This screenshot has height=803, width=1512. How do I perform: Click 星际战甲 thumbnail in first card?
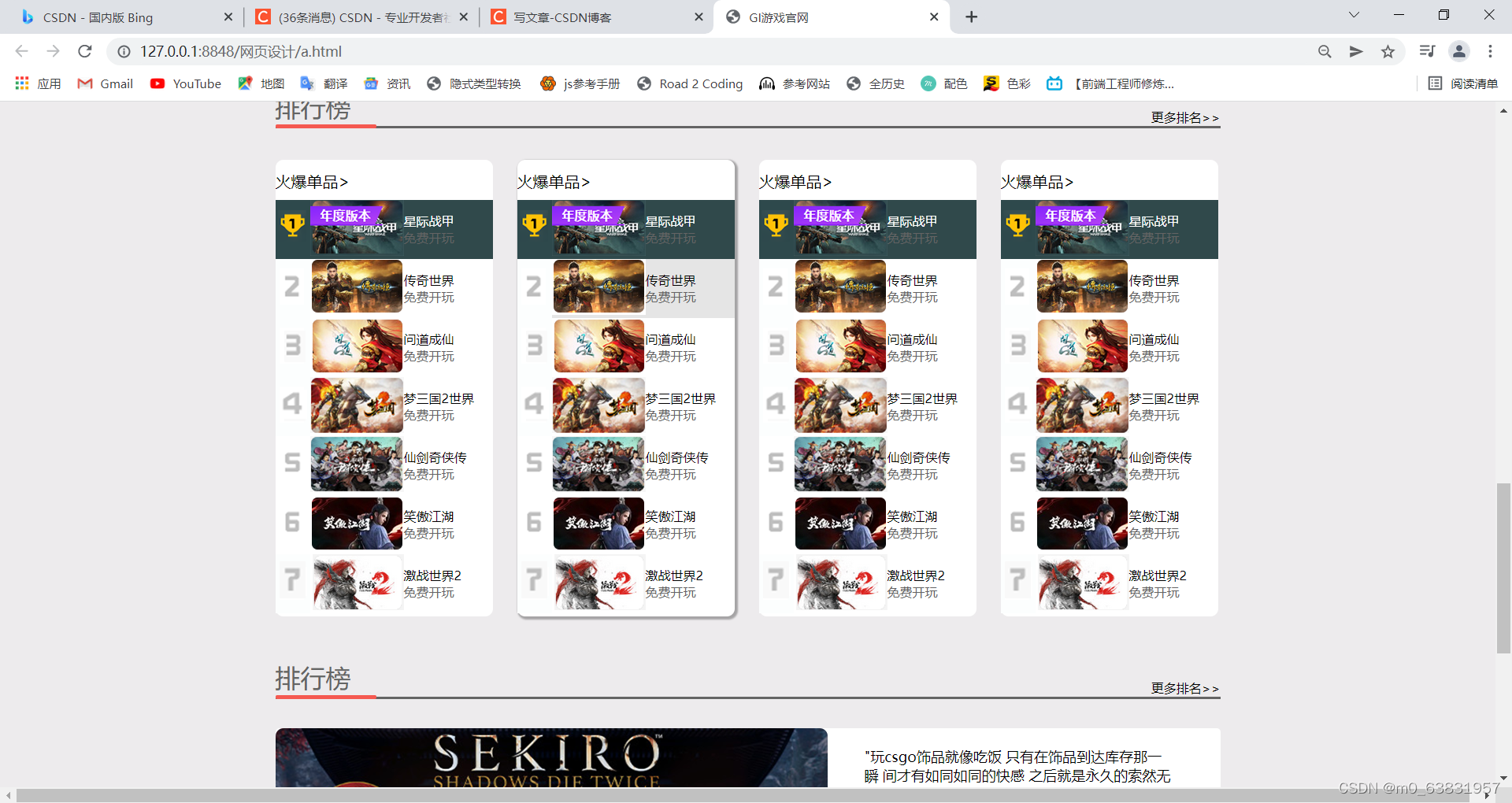pyautogui.click(x=357, y=229)
